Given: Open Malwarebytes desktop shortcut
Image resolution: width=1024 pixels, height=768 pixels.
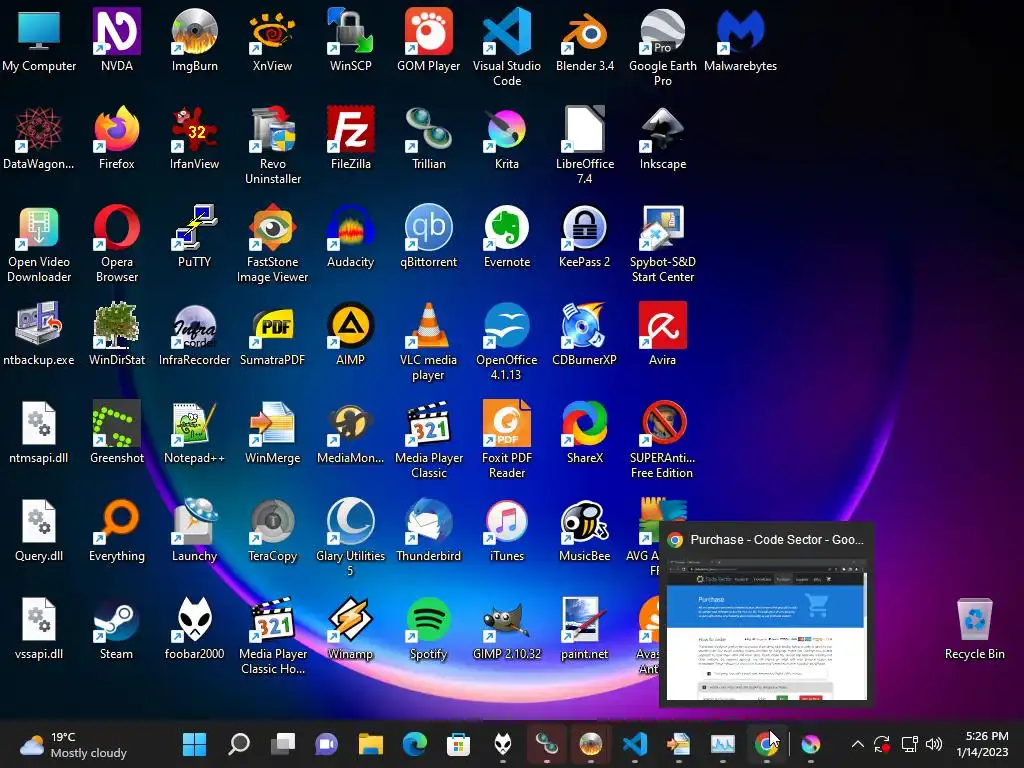Looking at the screenshot, I should pyautogui.click(x=741, y=40).
